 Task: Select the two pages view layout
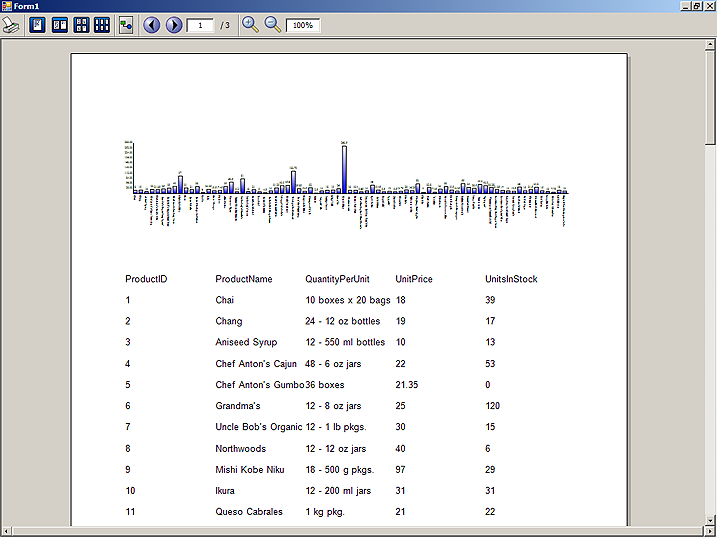tap(59, 25)
